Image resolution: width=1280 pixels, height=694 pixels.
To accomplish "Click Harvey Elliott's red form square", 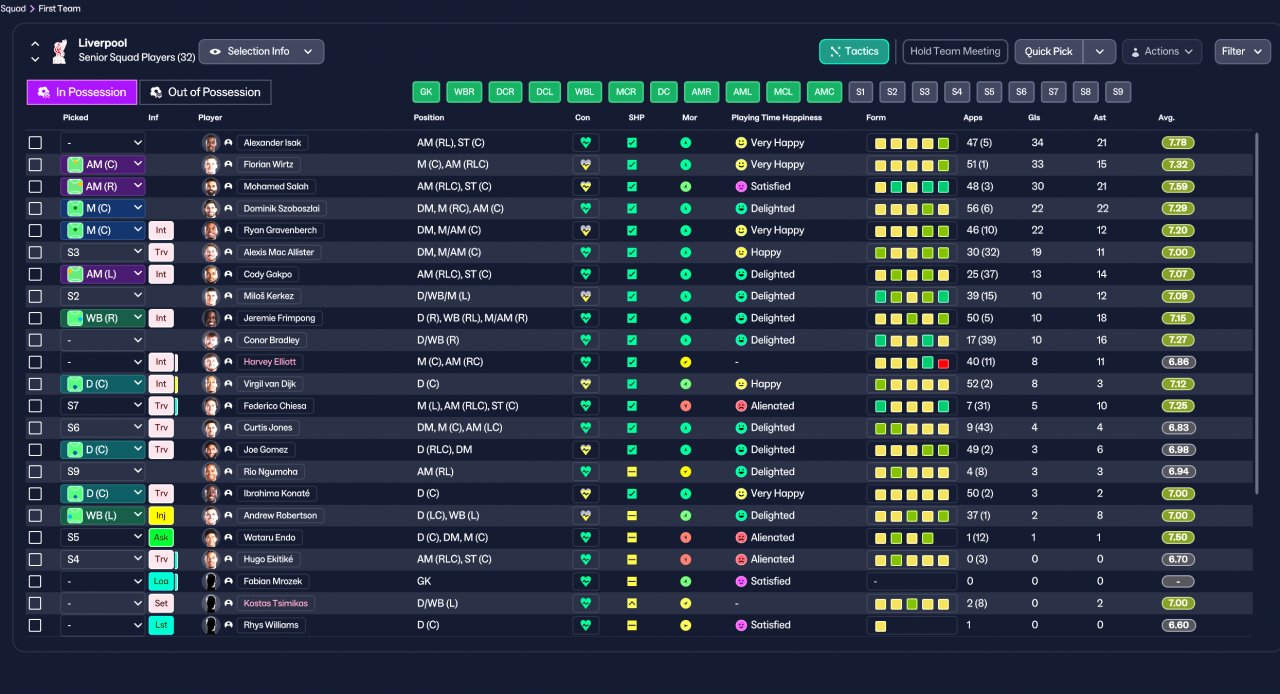I will coord(943,362).
